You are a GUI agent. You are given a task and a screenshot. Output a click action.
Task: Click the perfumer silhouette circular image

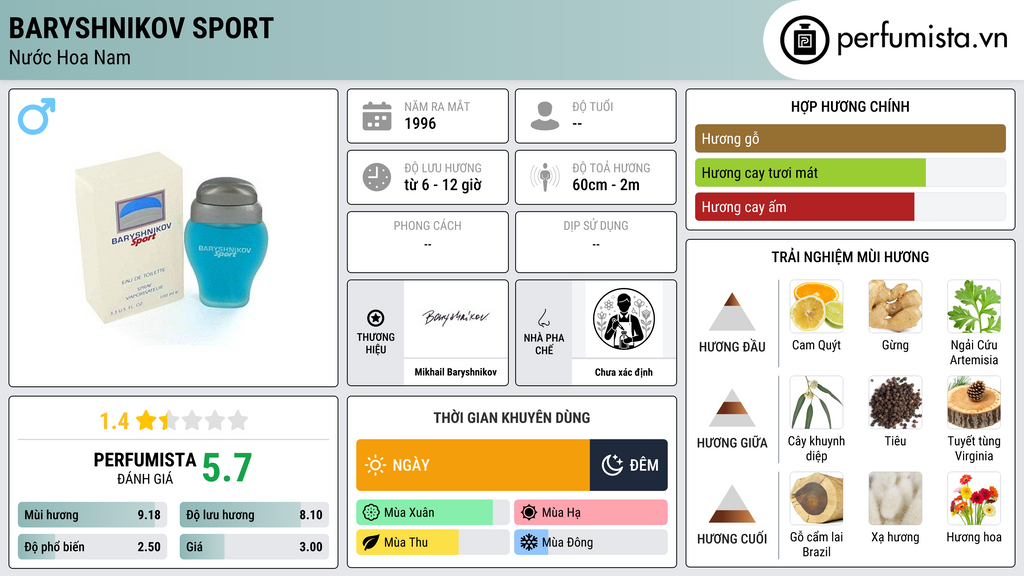click(x=624, y=319)
